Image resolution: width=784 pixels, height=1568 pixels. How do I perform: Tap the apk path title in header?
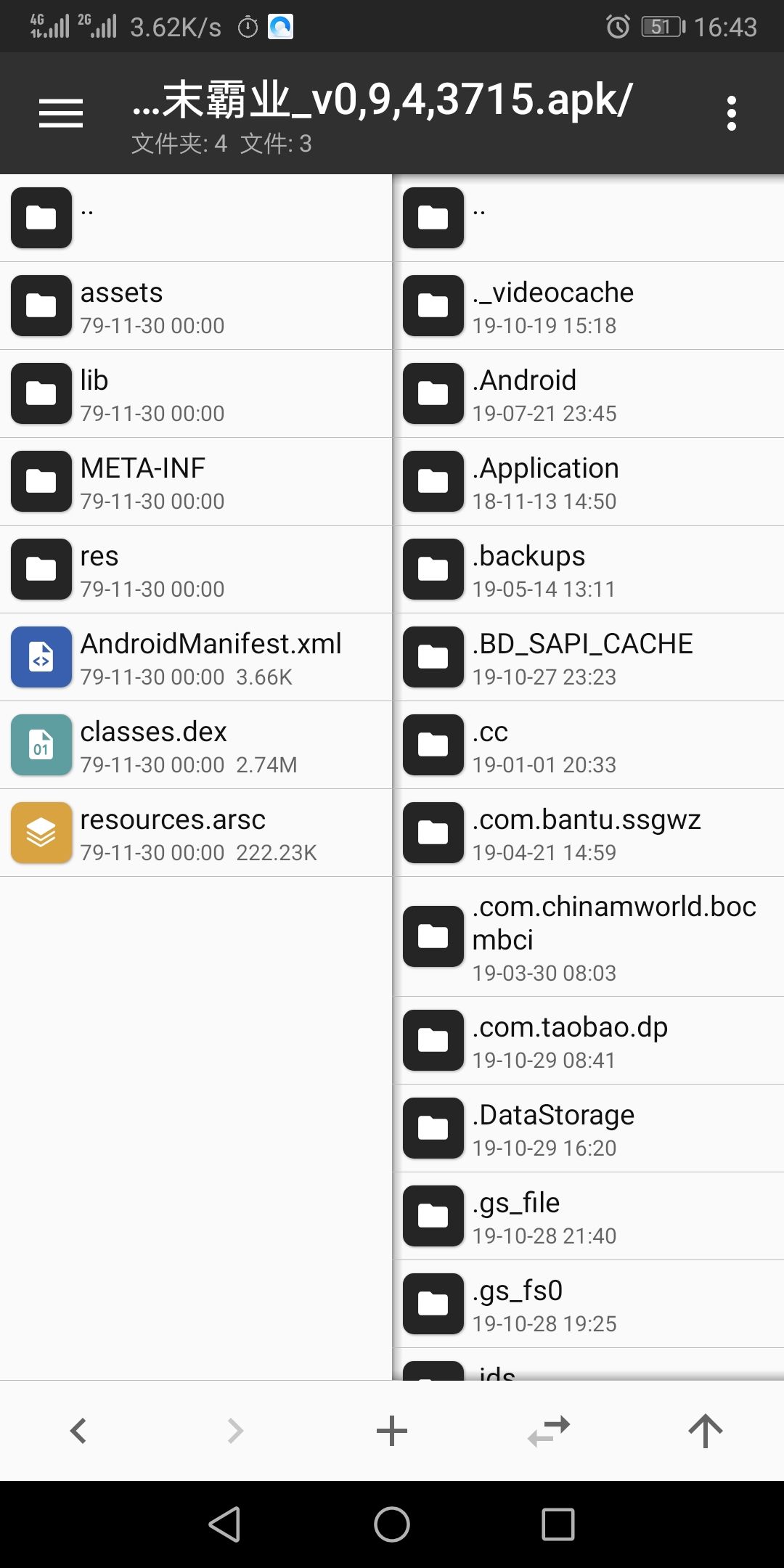382,102
